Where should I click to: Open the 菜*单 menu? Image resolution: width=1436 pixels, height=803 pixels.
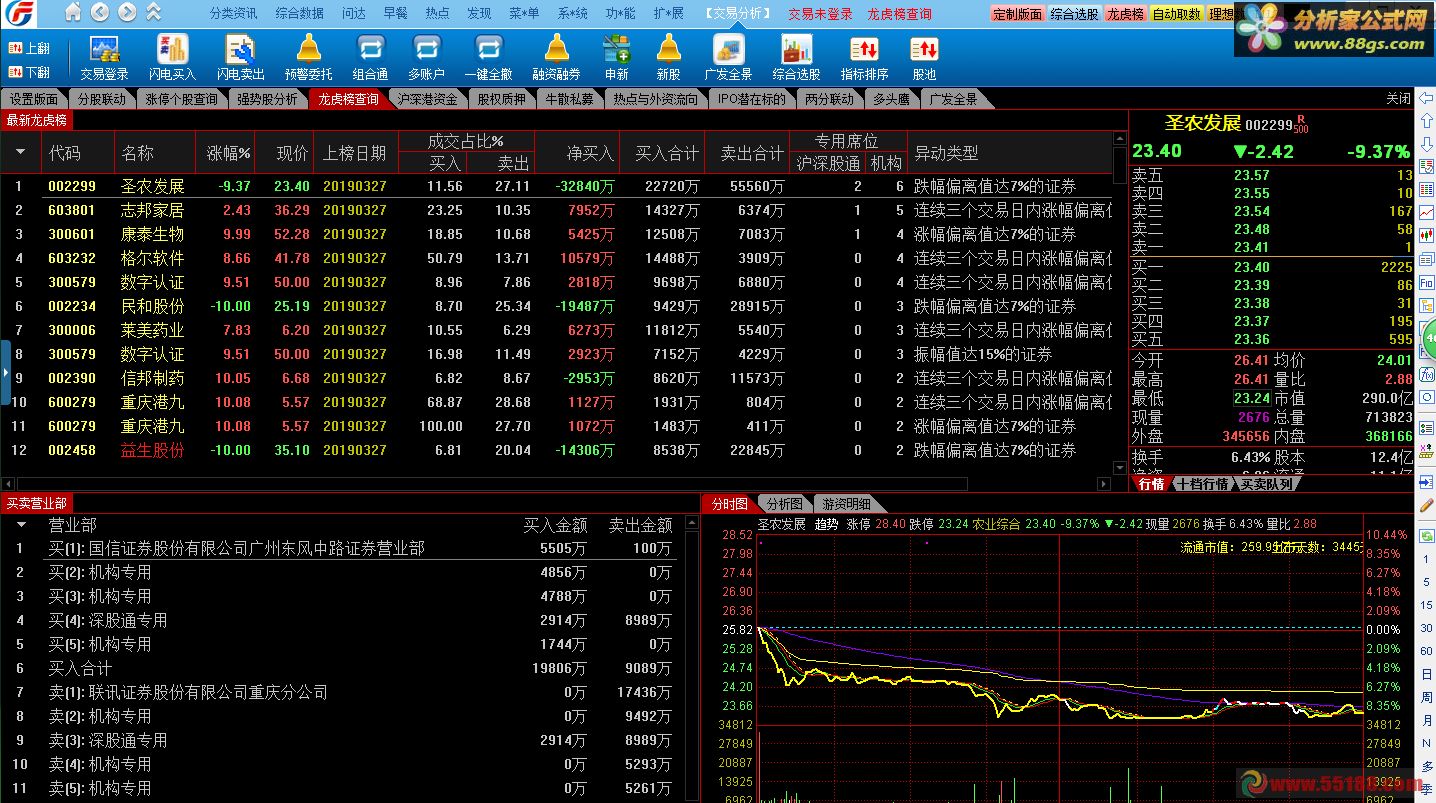click(x=524, y=13)
